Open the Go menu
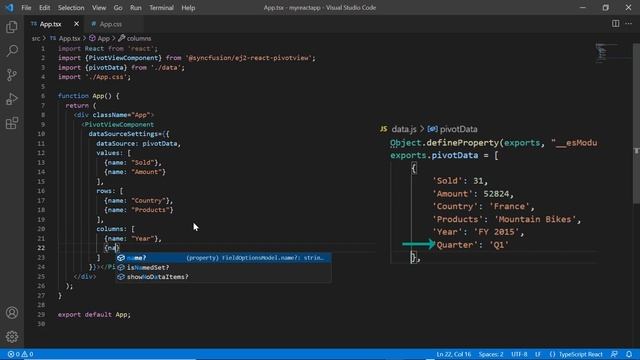 118,8
